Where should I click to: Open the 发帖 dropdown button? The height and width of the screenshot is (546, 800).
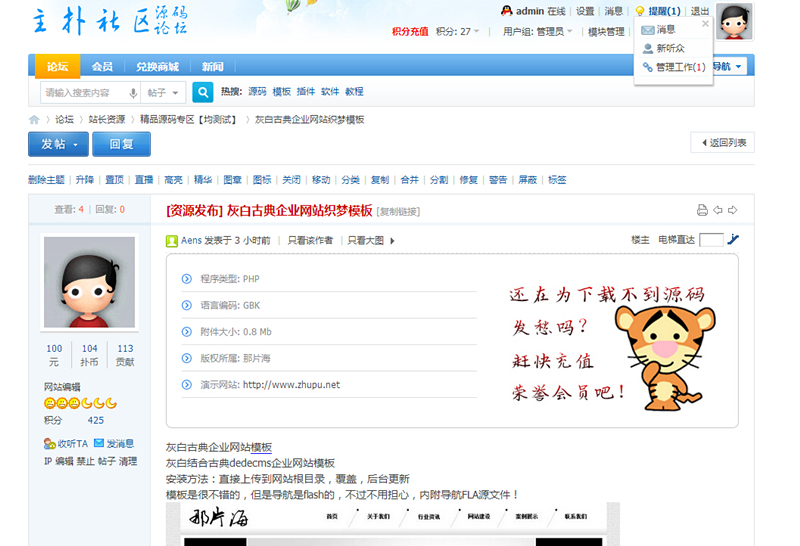coord(58,144)
